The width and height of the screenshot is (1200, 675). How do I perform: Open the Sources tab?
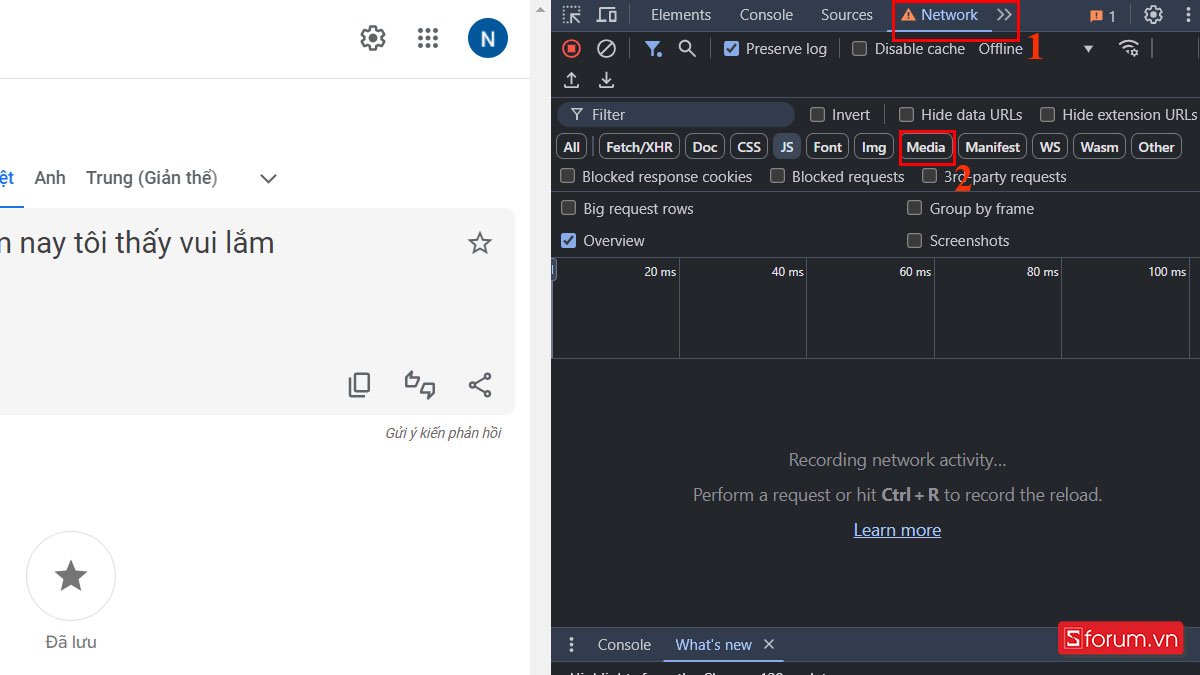[x=846, y=15]
